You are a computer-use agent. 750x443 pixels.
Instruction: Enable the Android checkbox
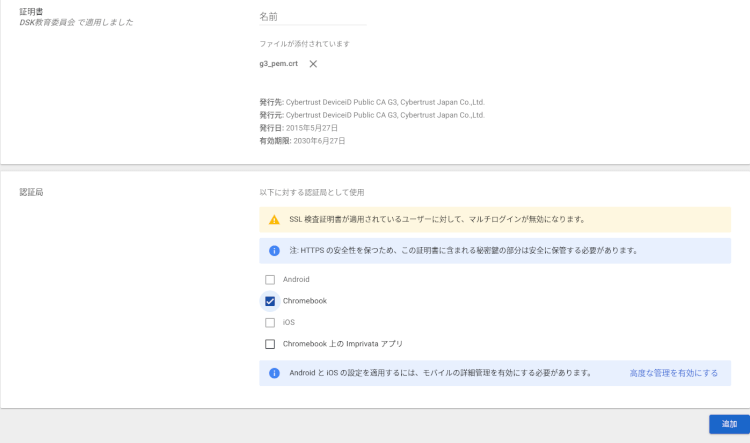[x=270, y=279]
